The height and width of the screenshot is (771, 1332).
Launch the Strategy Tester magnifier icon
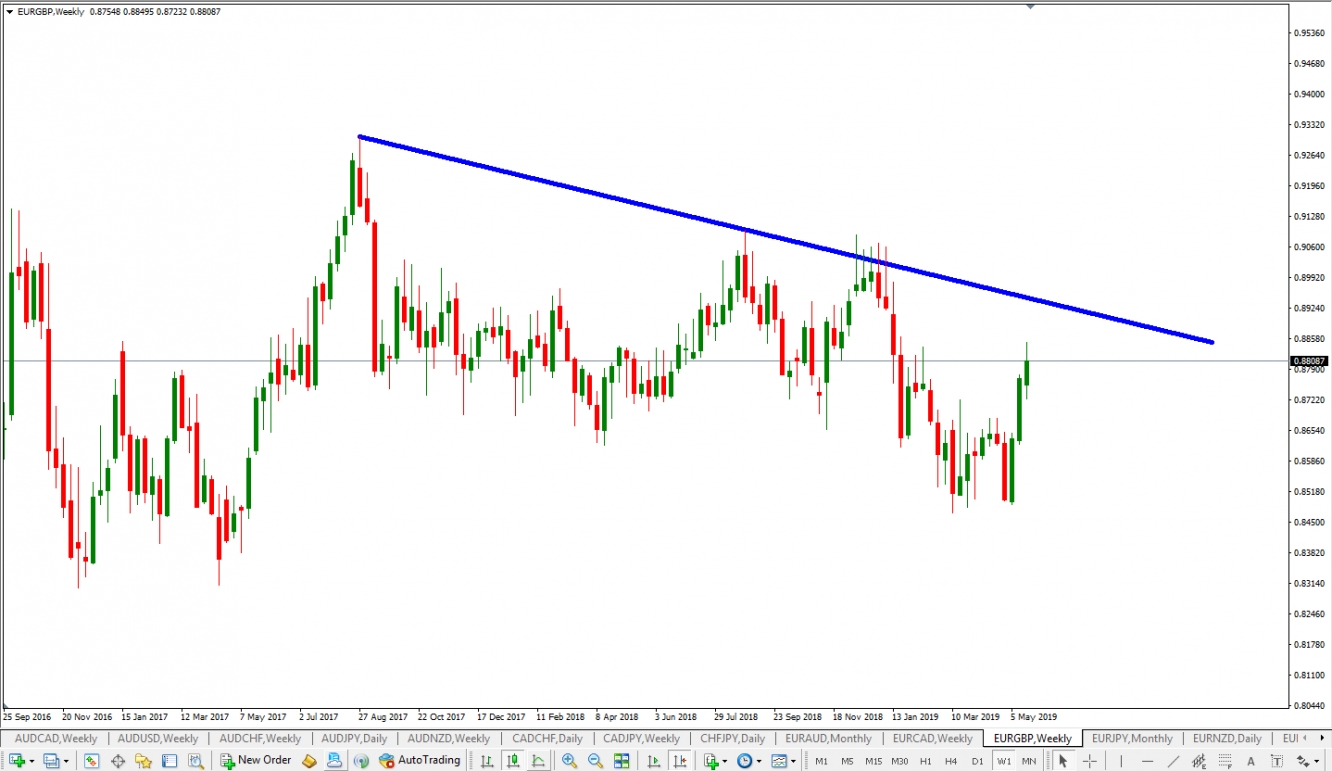[196, 761]
